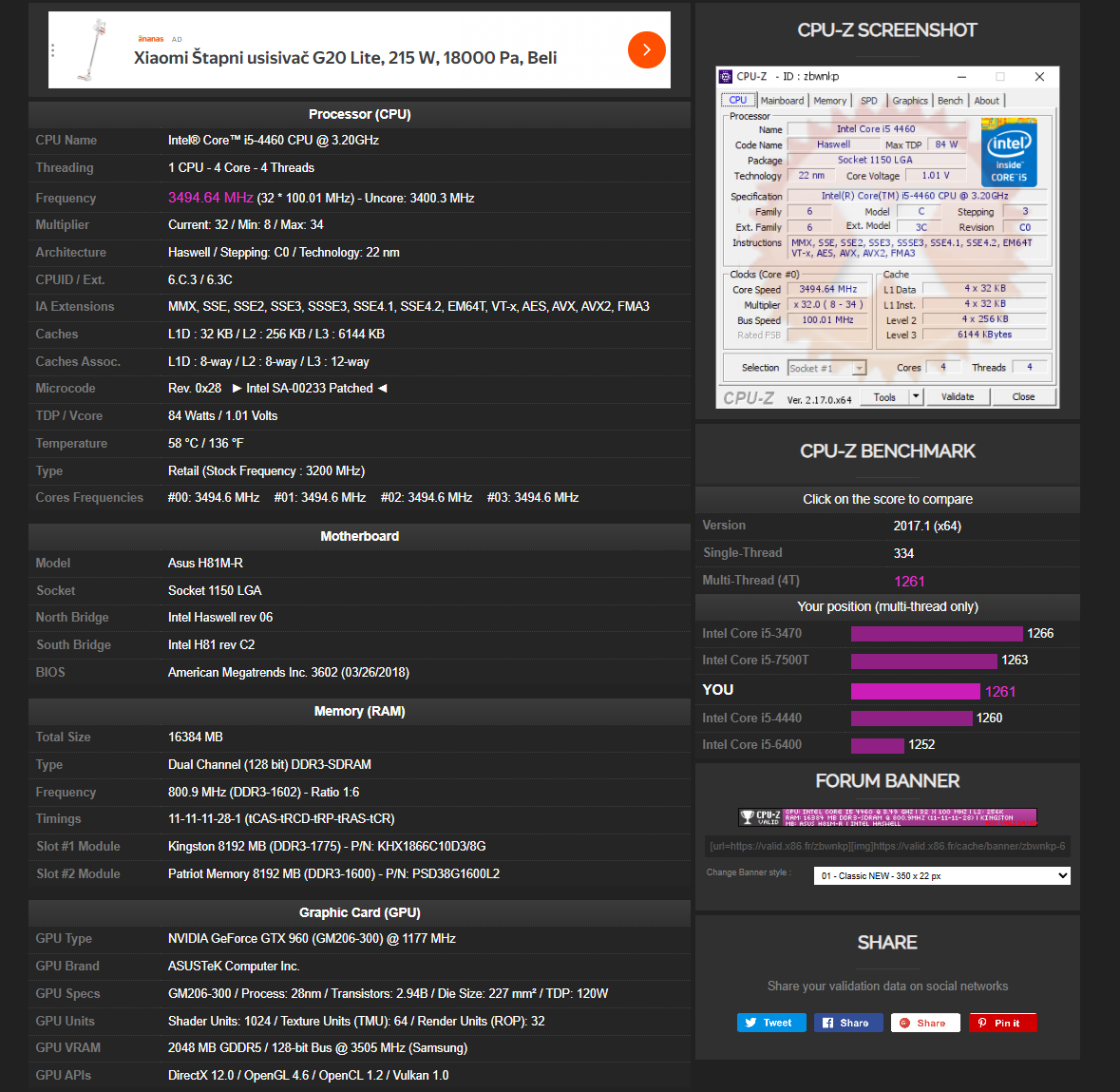Viewport: 1120px width, 1092px height.
Task: Click the Intel Core i5-3470 label
Action: (x=751, y=633)
